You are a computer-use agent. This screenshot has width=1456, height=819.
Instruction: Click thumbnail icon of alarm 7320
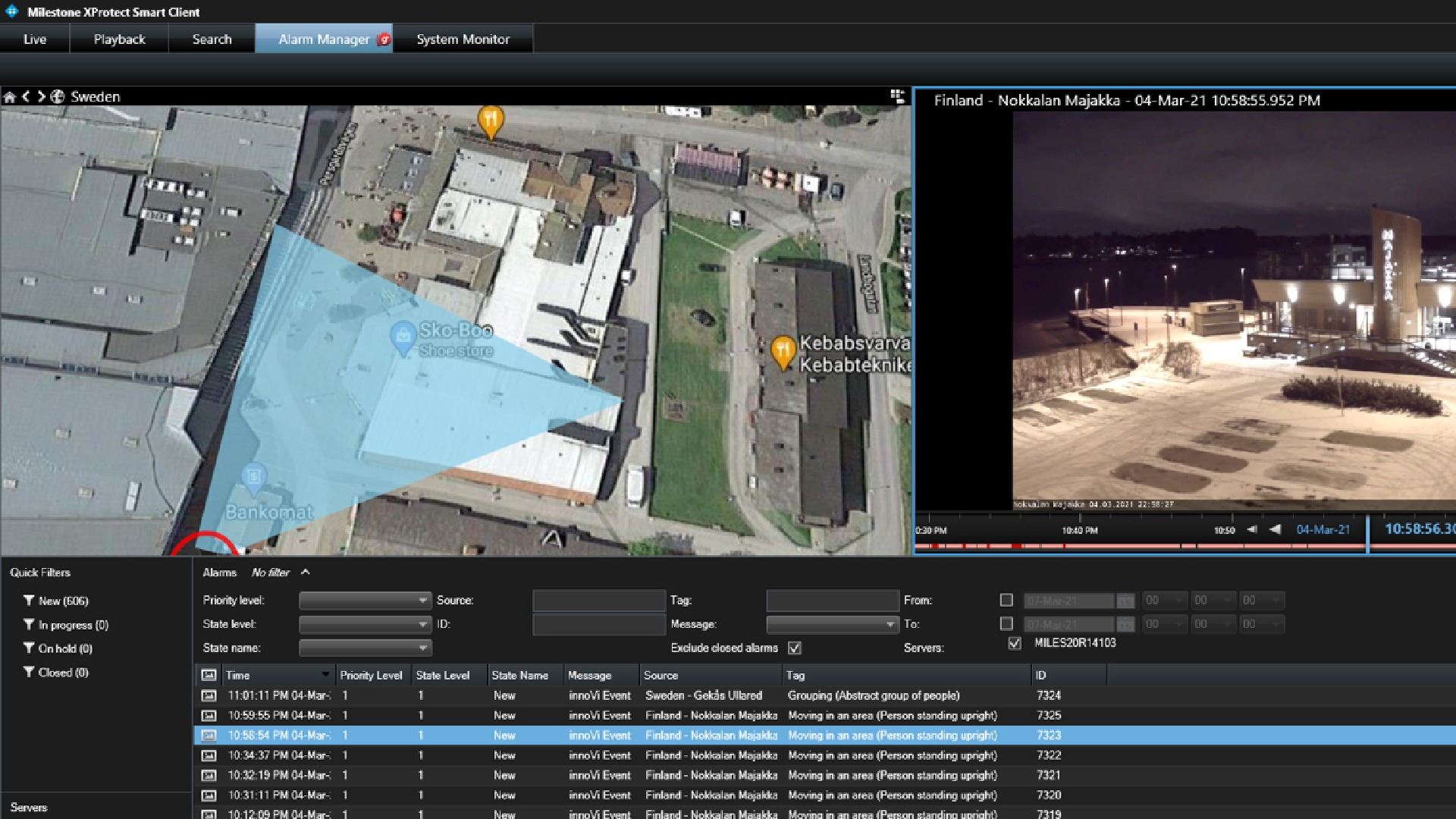pos(209,795)
